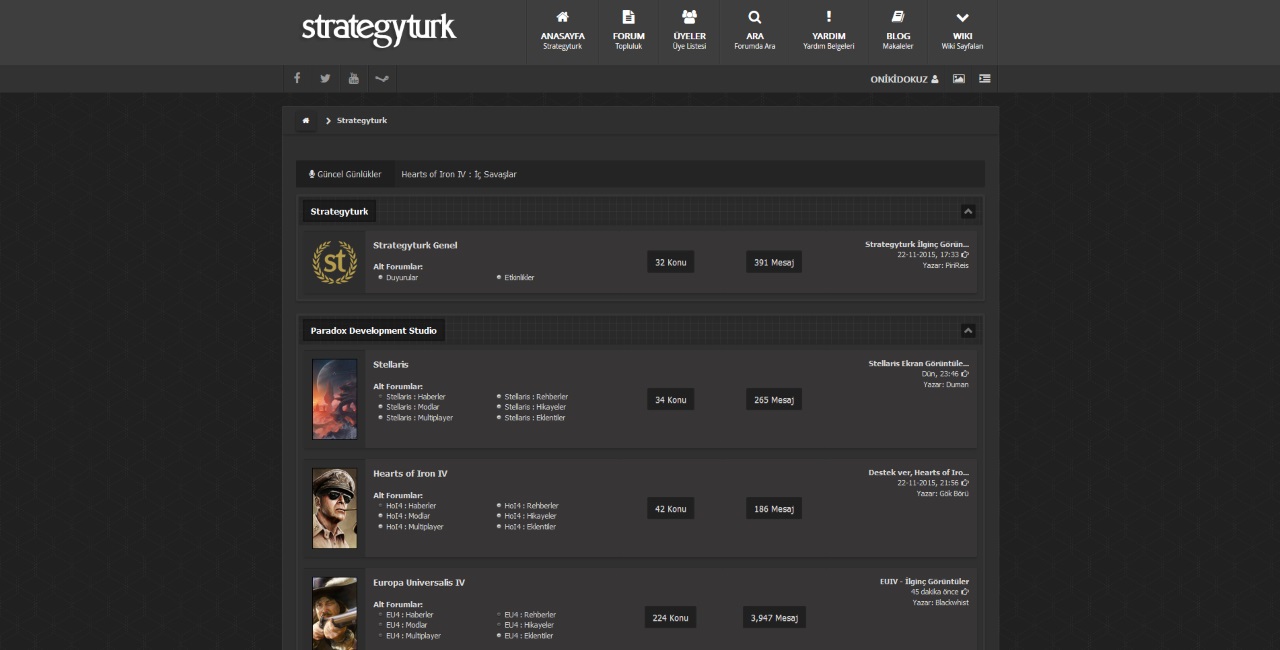The height and width of the screenshot is (650, 1280).
Task: Open HoI4 : Hikayeler subforum
Action: [530, 516]
